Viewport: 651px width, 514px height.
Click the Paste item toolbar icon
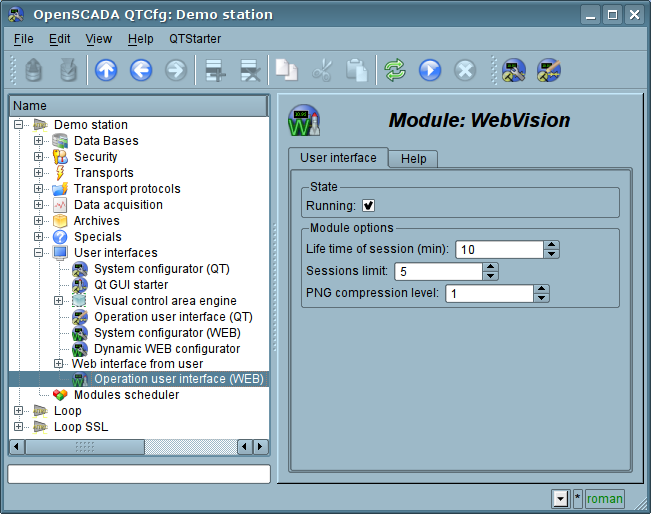point(357,70)
